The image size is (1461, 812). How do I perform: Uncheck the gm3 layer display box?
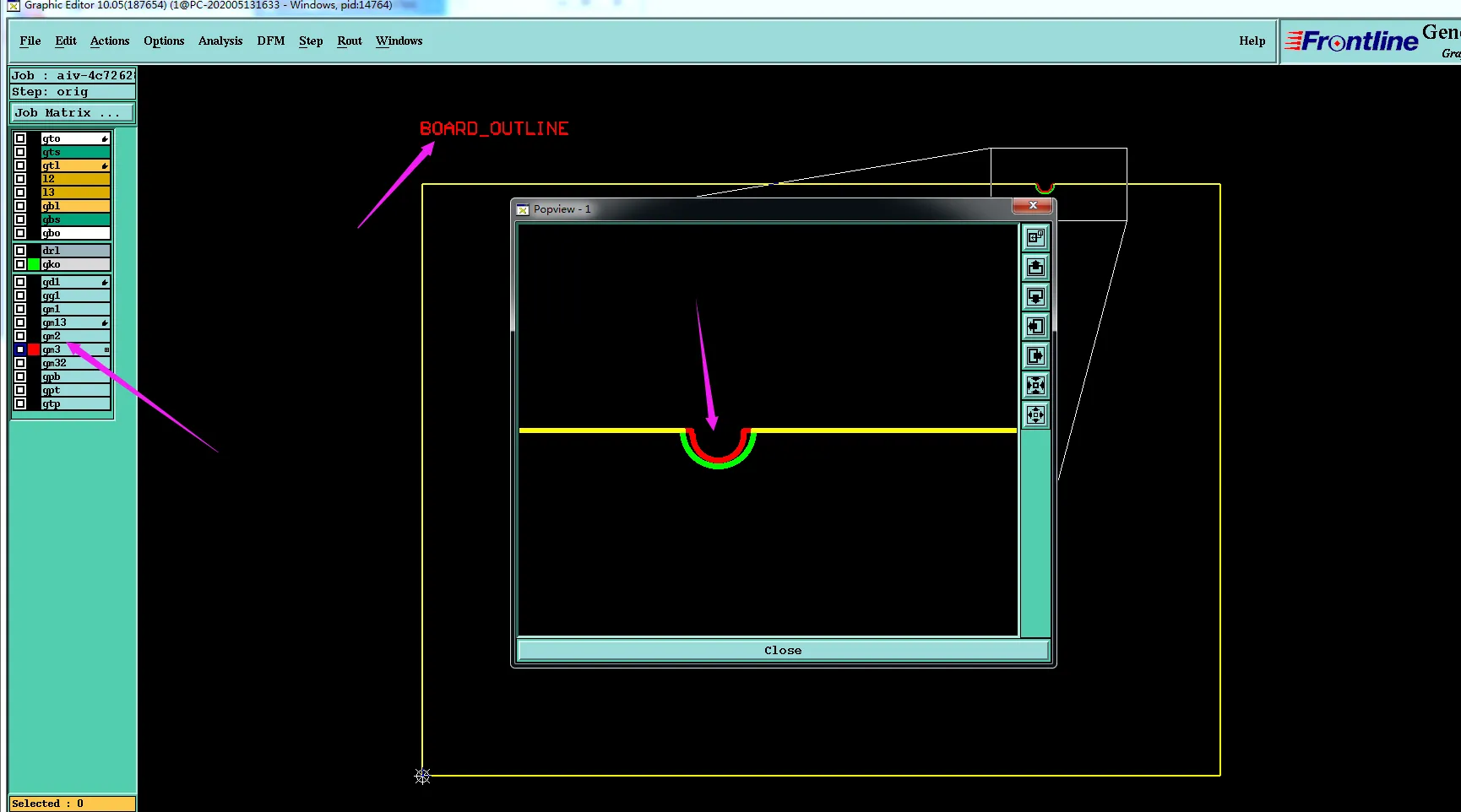pos(20,349)
